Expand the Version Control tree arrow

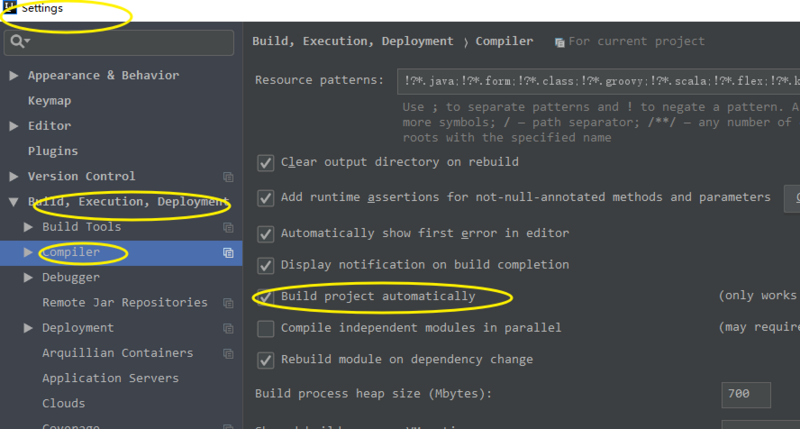point(14,176)
